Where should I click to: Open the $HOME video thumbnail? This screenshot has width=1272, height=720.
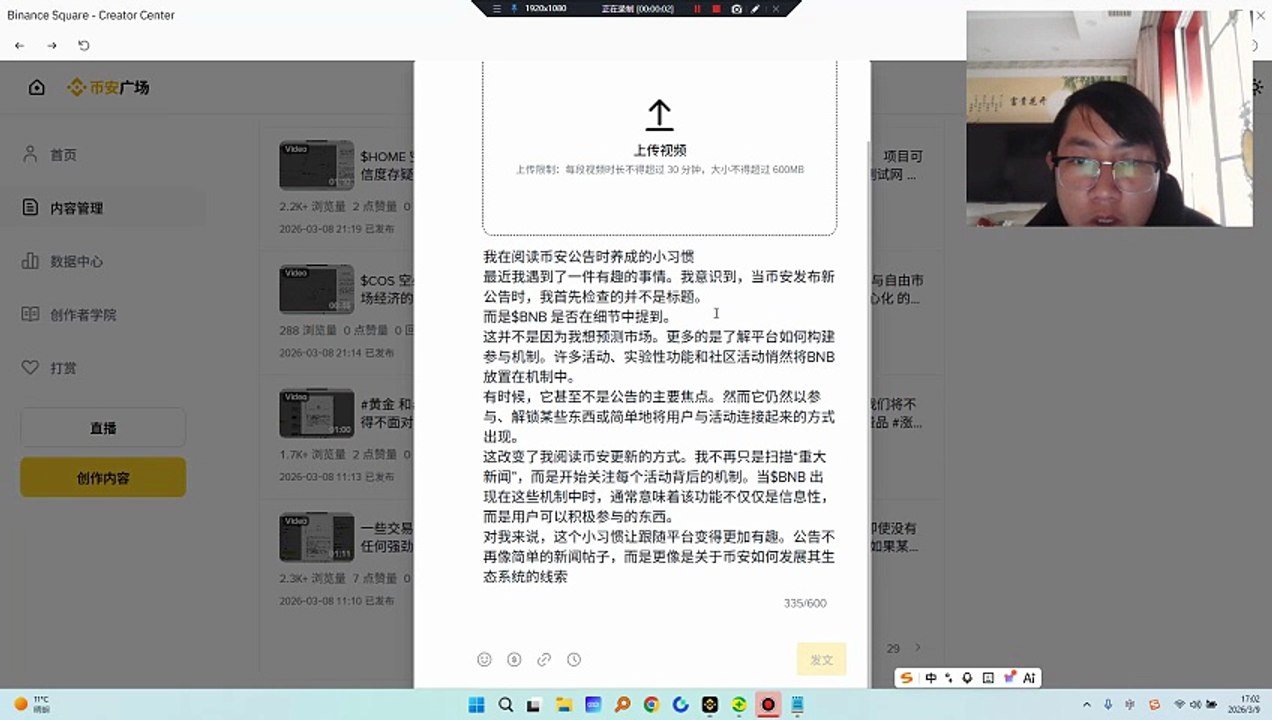tap(316, 165)
